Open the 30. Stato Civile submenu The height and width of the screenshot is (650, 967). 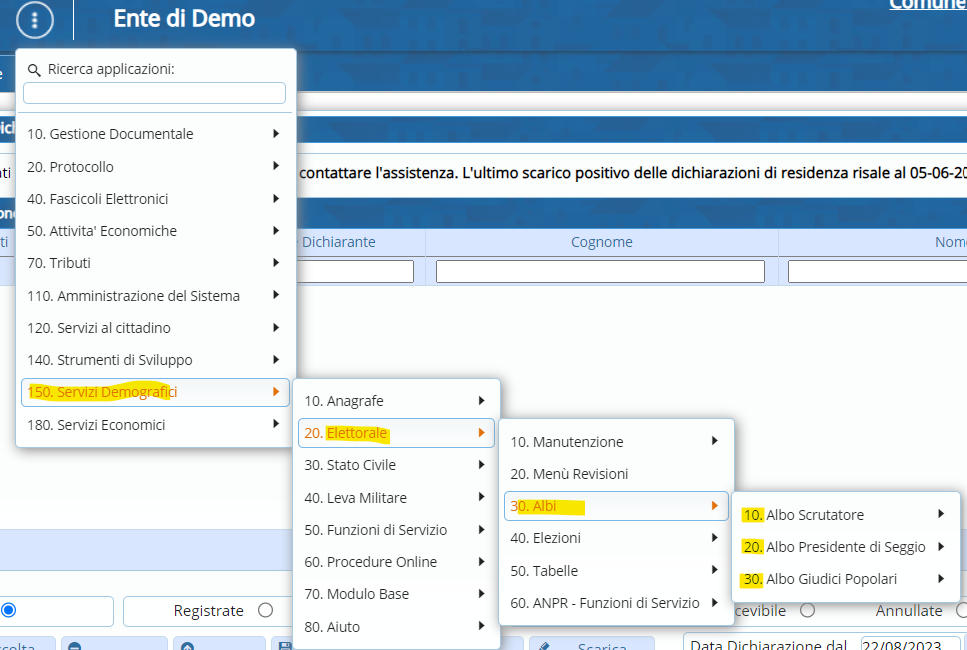397,465
